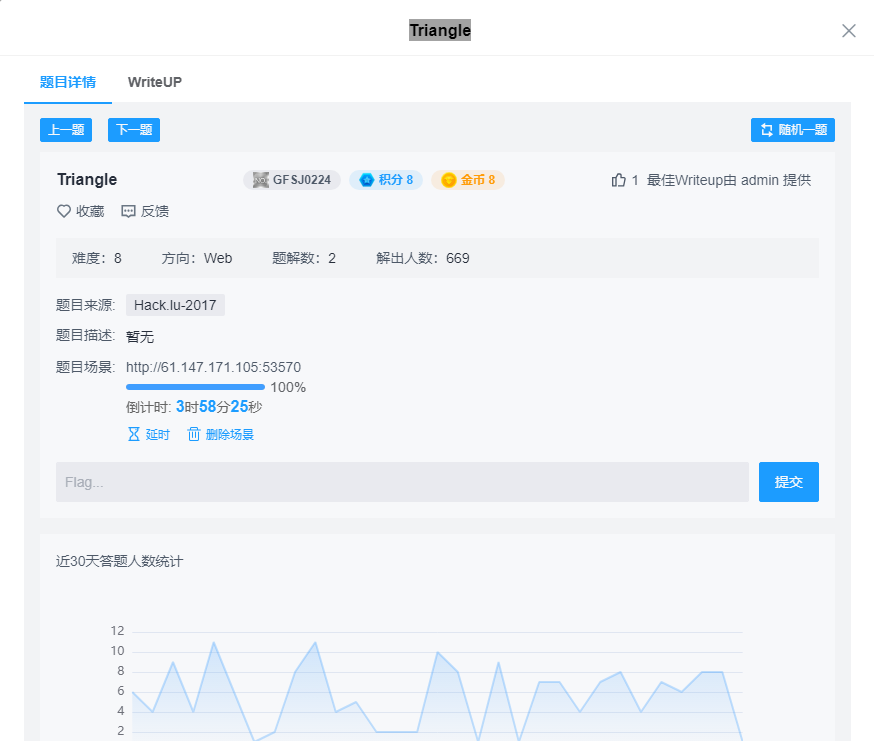Click the 近30天答题人数统计 chart heading
The height and width of the screenshot is (741, 874).
coord(119,561)
